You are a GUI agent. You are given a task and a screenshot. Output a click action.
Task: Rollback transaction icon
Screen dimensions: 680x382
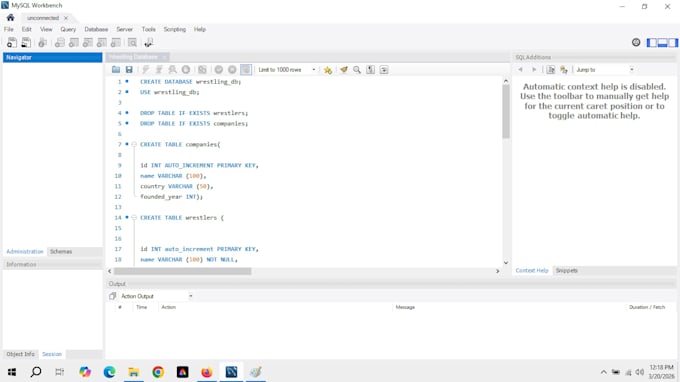[x=232, y=69]
